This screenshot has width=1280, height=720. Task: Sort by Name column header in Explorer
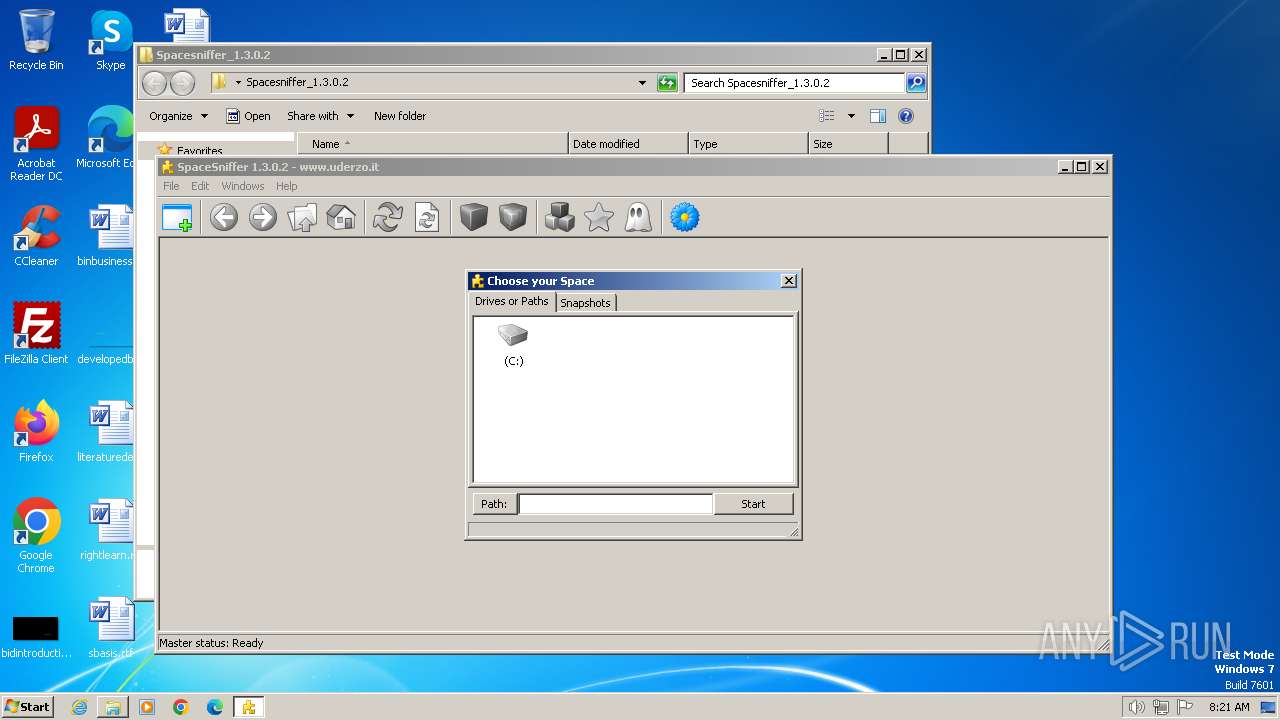(x=432, y=144)
